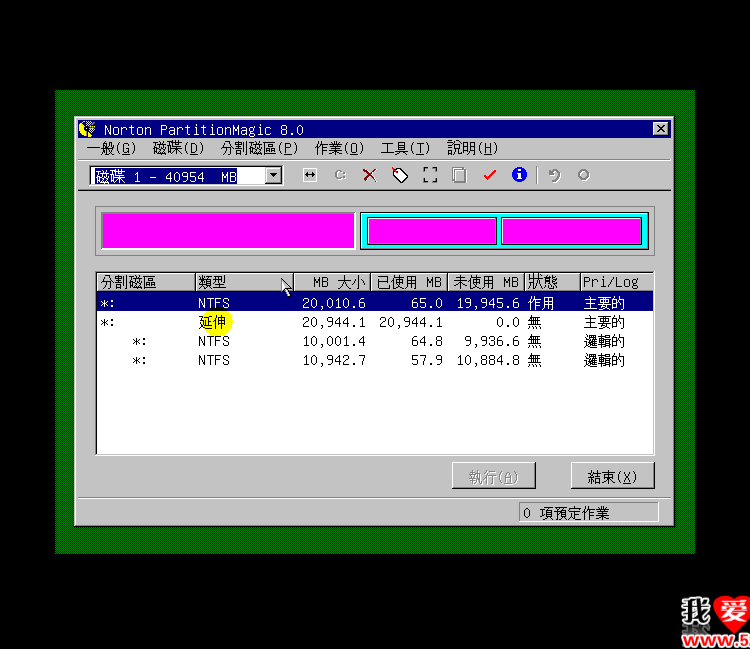Click the blue info properties icon

519,175
